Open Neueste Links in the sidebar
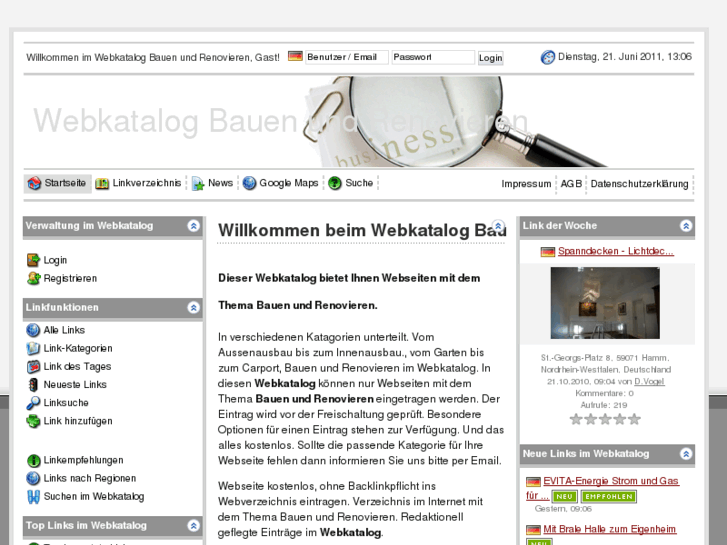Screen dimensions: 727x545 click(x=75, y=385)
